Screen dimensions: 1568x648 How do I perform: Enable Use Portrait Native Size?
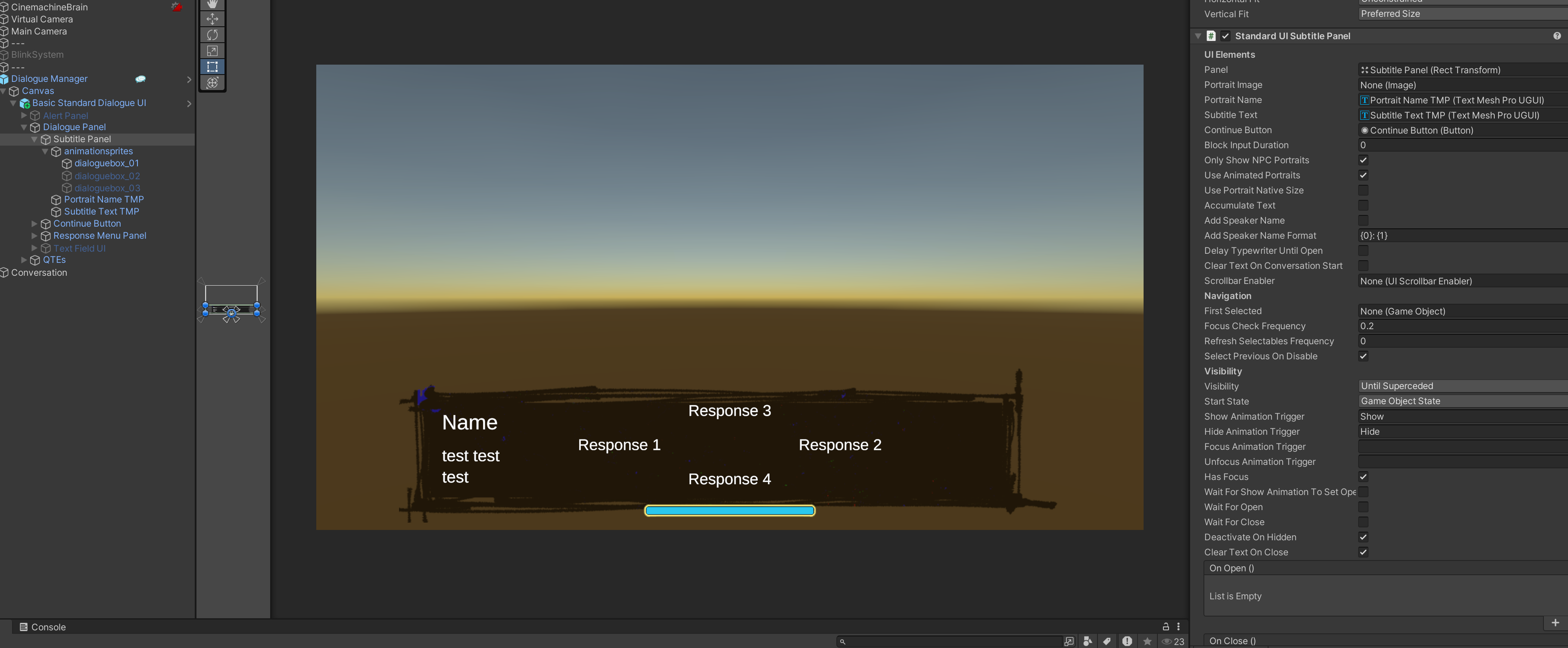click(1363, 190)
